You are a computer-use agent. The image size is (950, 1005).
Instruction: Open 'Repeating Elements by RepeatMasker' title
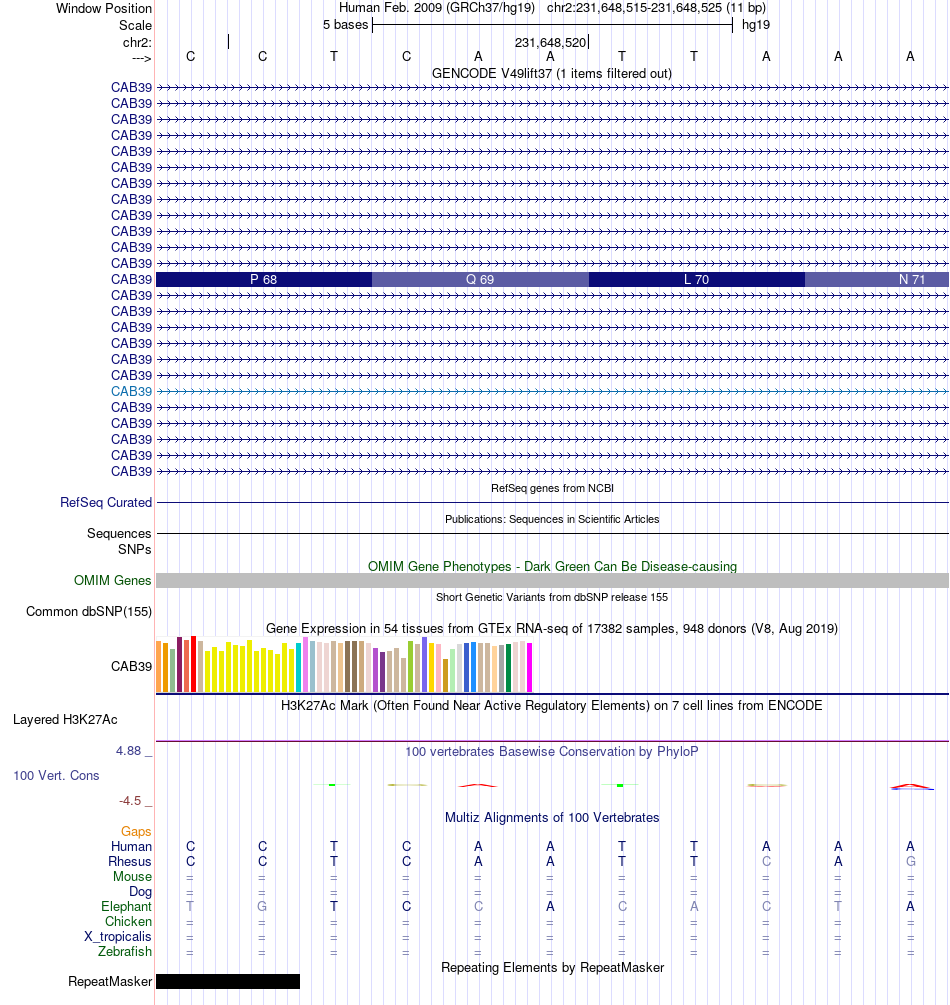(x=552, y=968)
